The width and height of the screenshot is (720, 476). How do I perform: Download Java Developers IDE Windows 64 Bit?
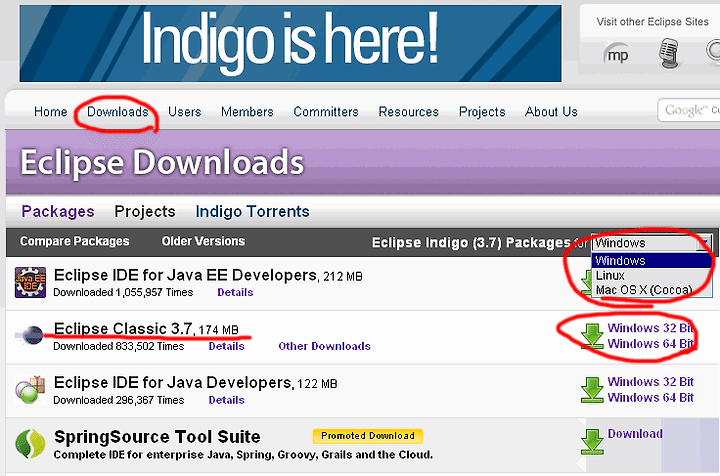click(x=650, y=397)
